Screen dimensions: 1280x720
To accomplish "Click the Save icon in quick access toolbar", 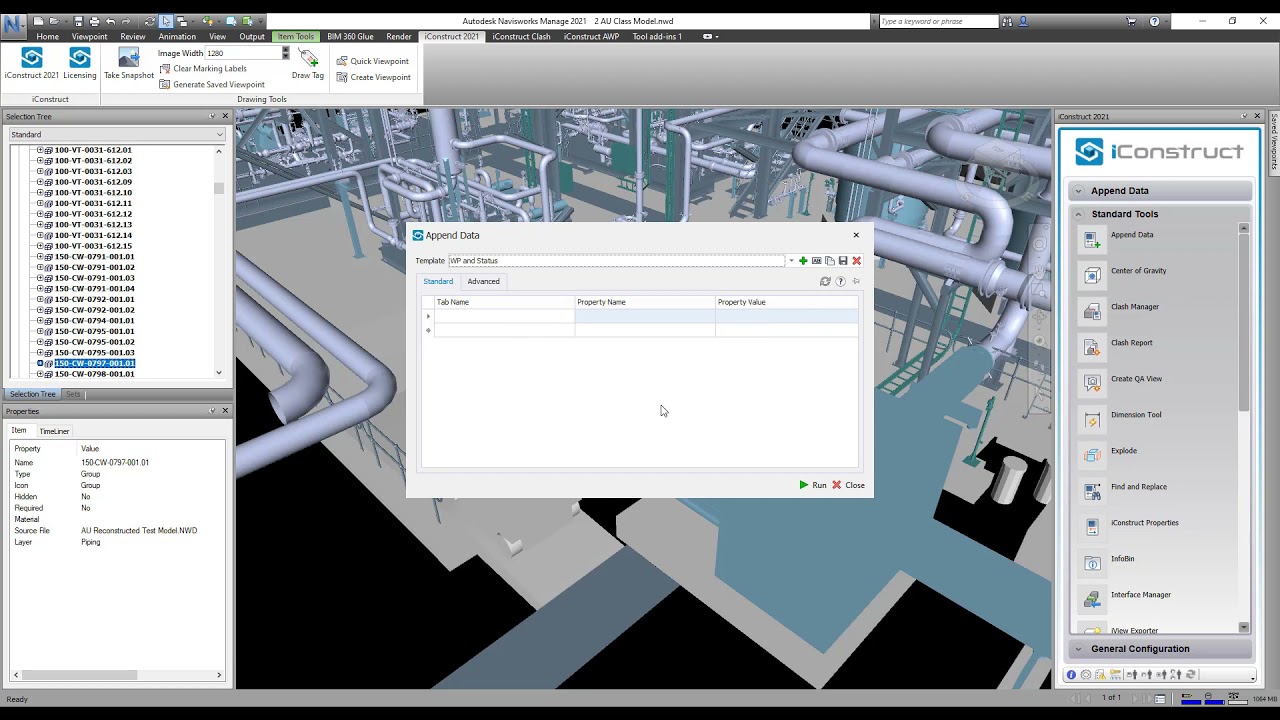I will [77, 21].
